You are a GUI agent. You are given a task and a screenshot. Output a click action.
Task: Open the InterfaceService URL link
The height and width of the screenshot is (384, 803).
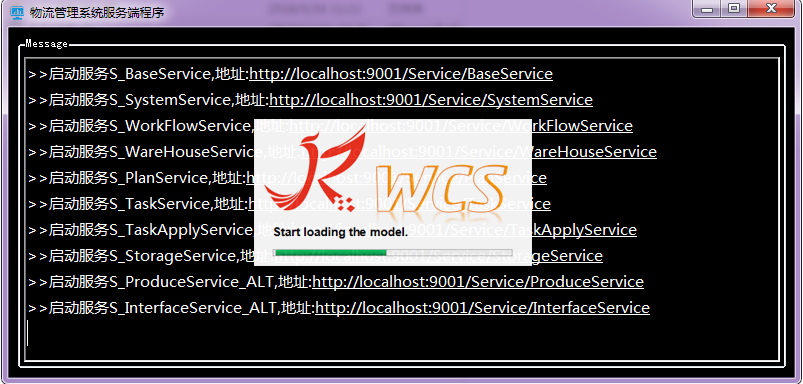482,308
